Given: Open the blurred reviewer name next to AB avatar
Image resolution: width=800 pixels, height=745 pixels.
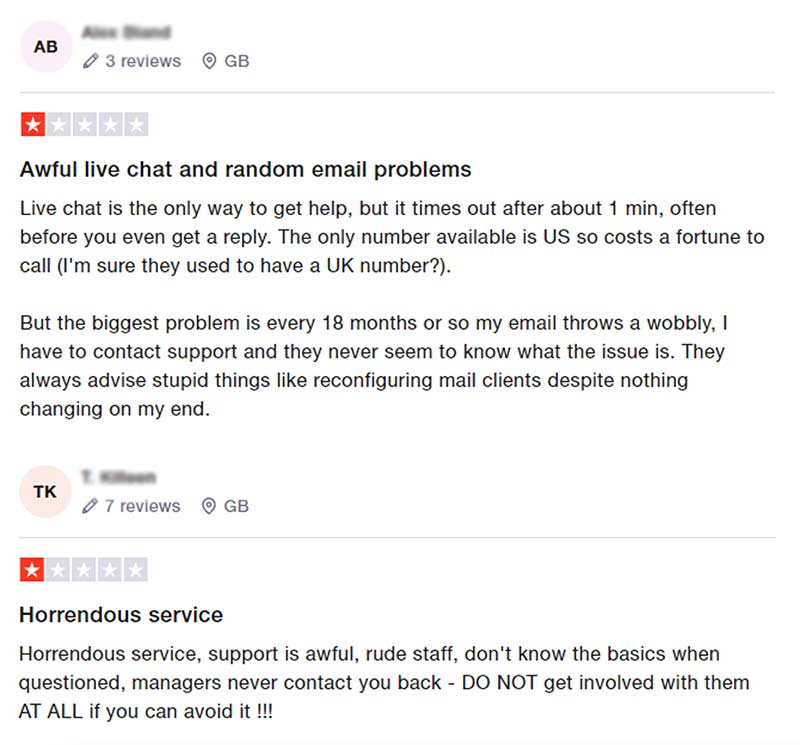Looking at the screenshot, I should tap(127, 33).
